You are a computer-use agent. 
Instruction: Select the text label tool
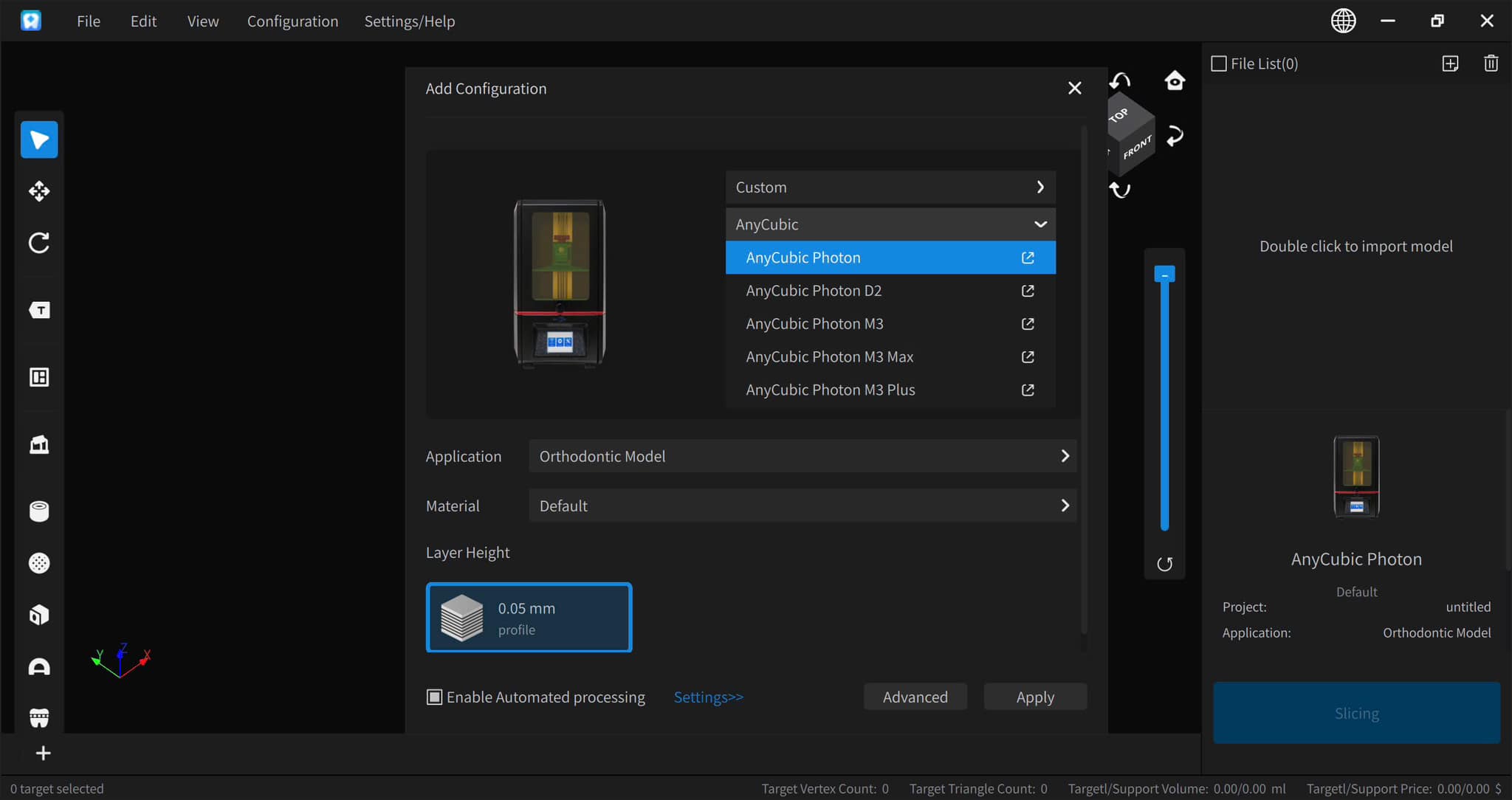39,310
